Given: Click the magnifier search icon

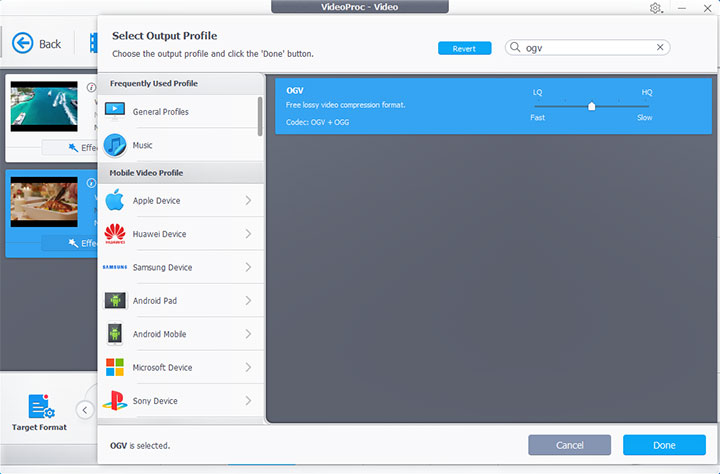Looking at the screenshot, I should coord(515,47).
